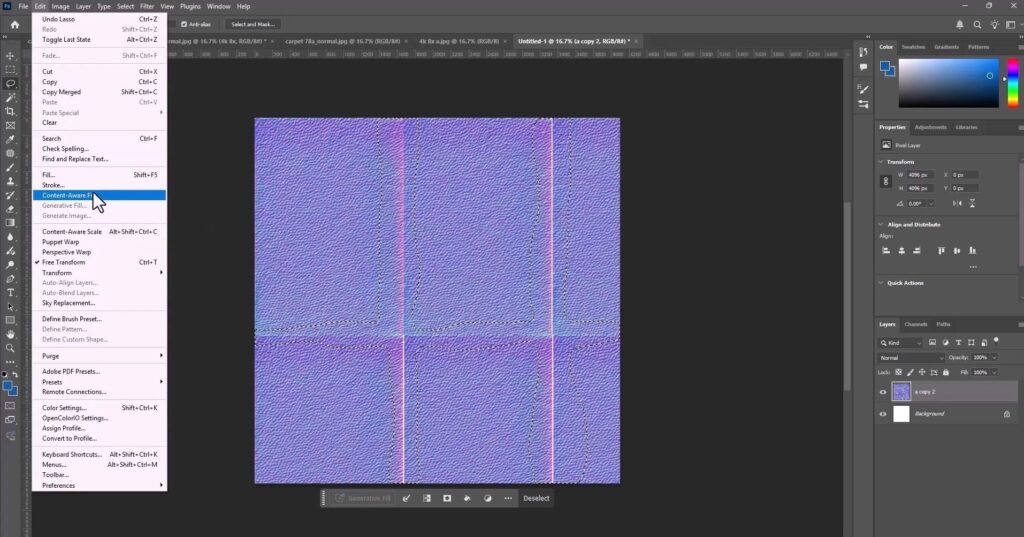Open the Opacity dropdown arrow
This screenshot has height=537, width=1024.
coord(995,357)
